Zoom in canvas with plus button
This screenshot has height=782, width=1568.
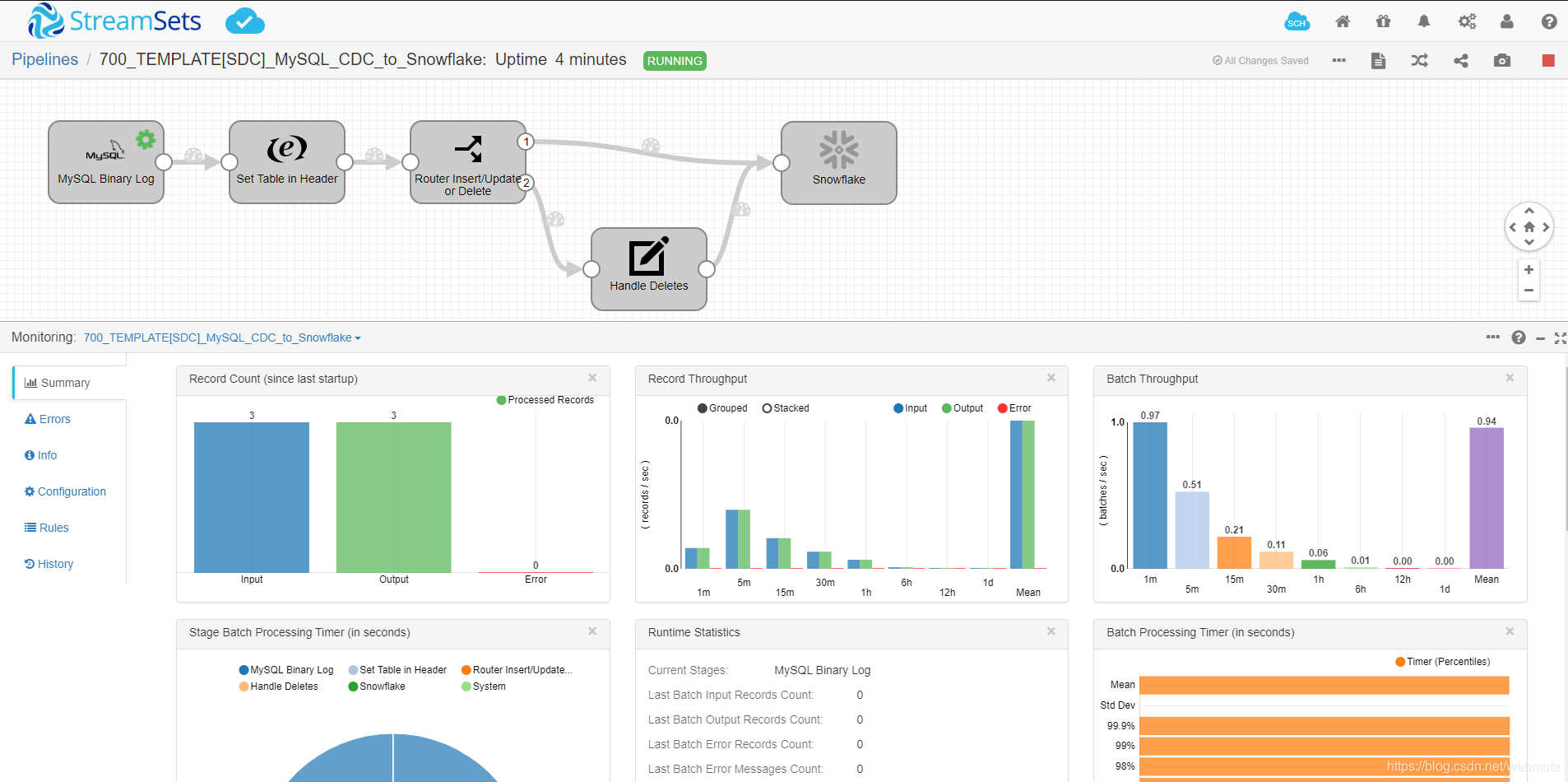(1529, 270)
